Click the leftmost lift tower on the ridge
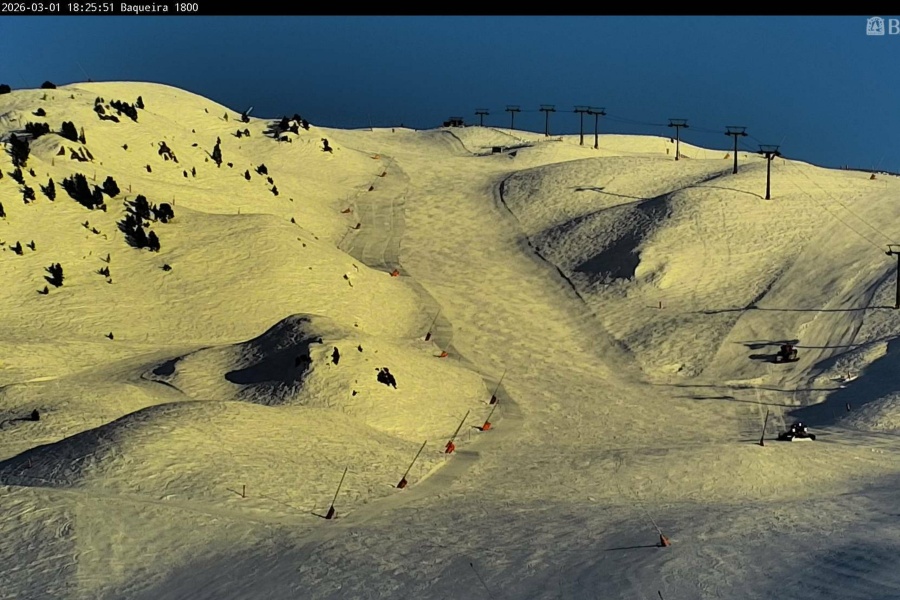This screenshot has height=600, width=900. pos(482,117)
